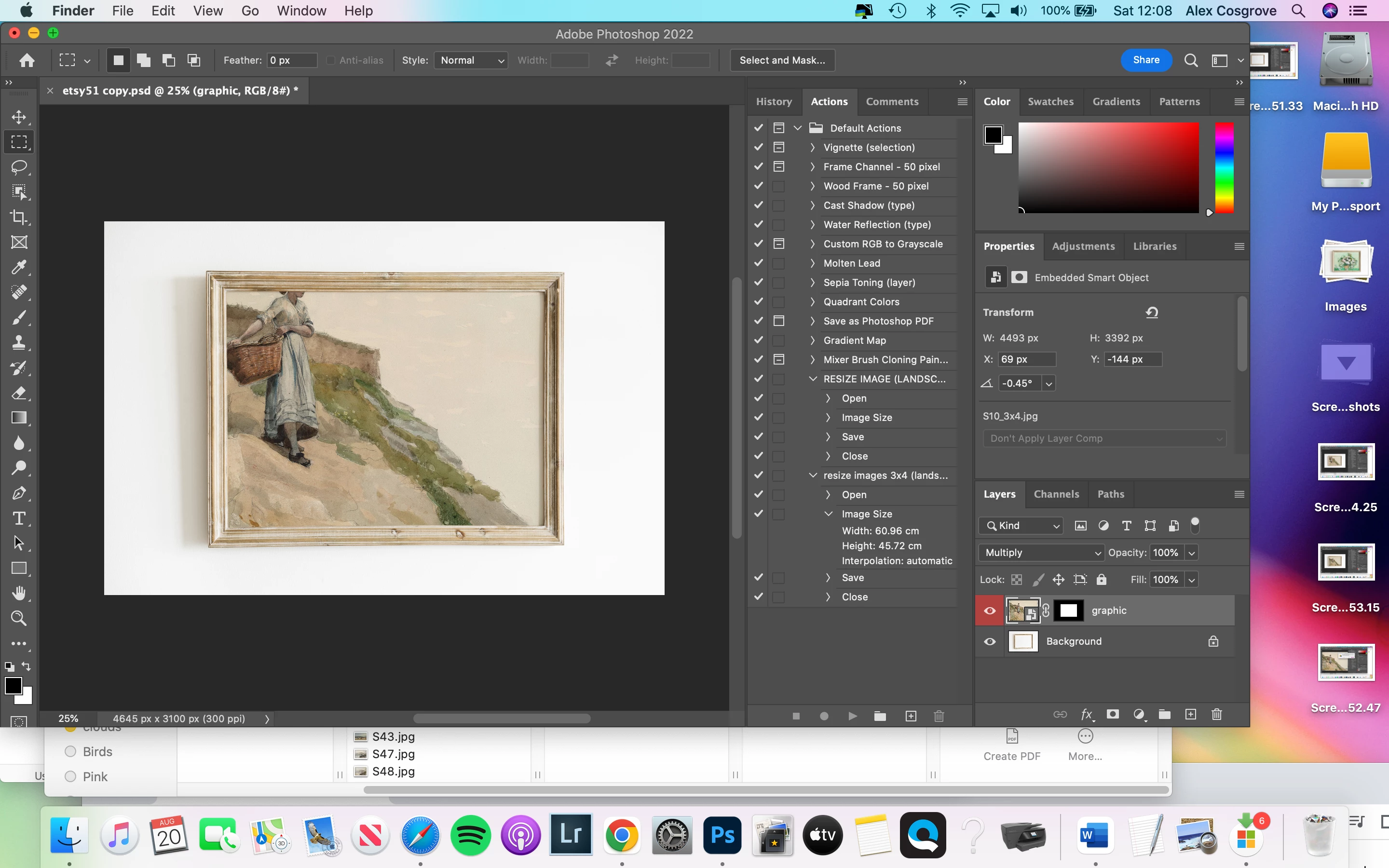Click the blue Share button
Screen dimensions: 1389x868
pyautogui.click(x=1145, y=60)
